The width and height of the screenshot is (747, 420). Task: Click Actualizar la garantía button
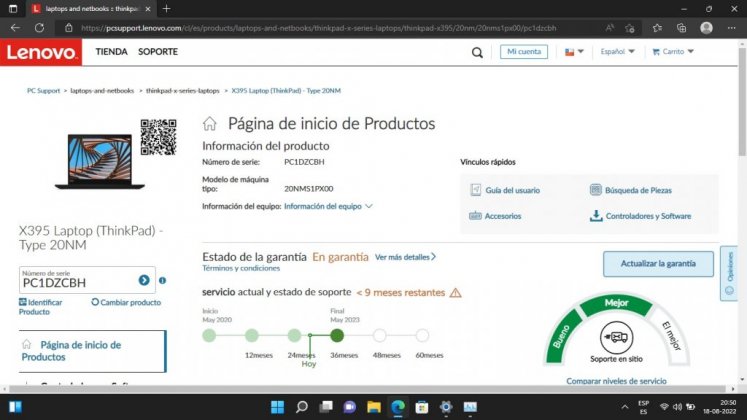coord(658,263)
